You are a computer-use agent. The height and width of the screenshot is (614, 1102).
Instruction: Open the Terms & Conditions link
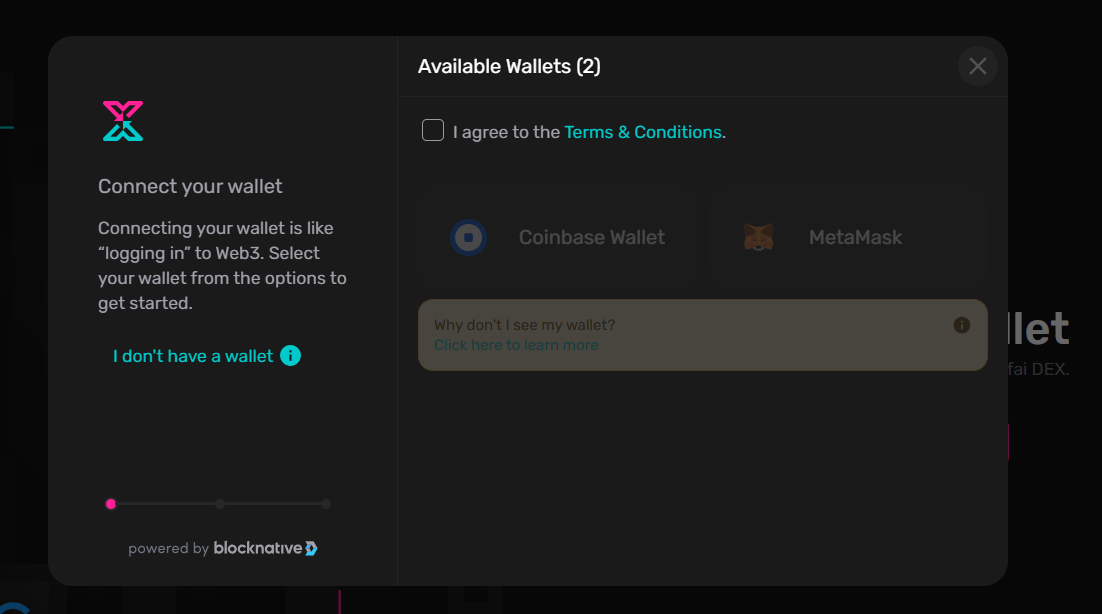pos(643,132)
